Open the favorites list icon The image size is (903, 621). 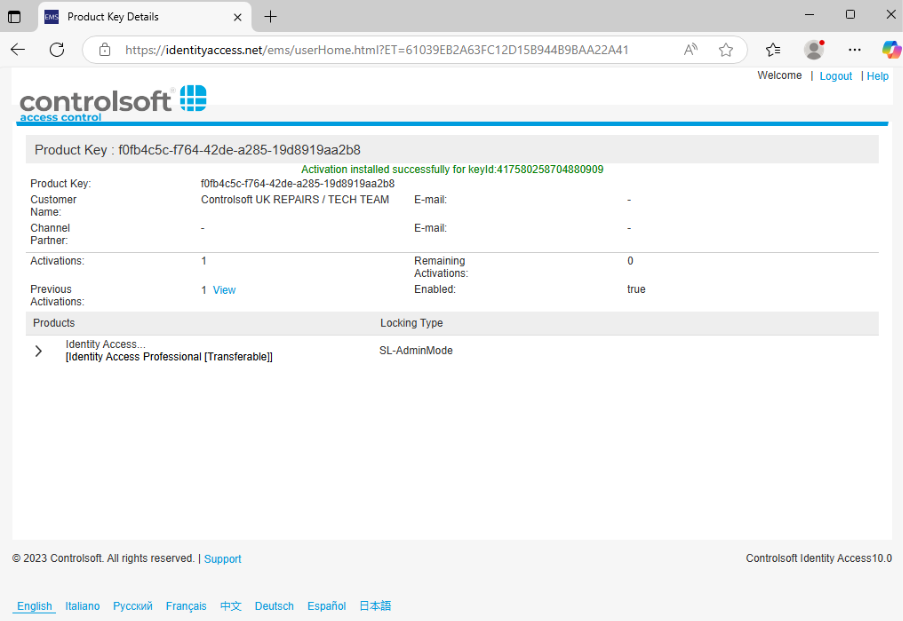(x=773, y=50)
